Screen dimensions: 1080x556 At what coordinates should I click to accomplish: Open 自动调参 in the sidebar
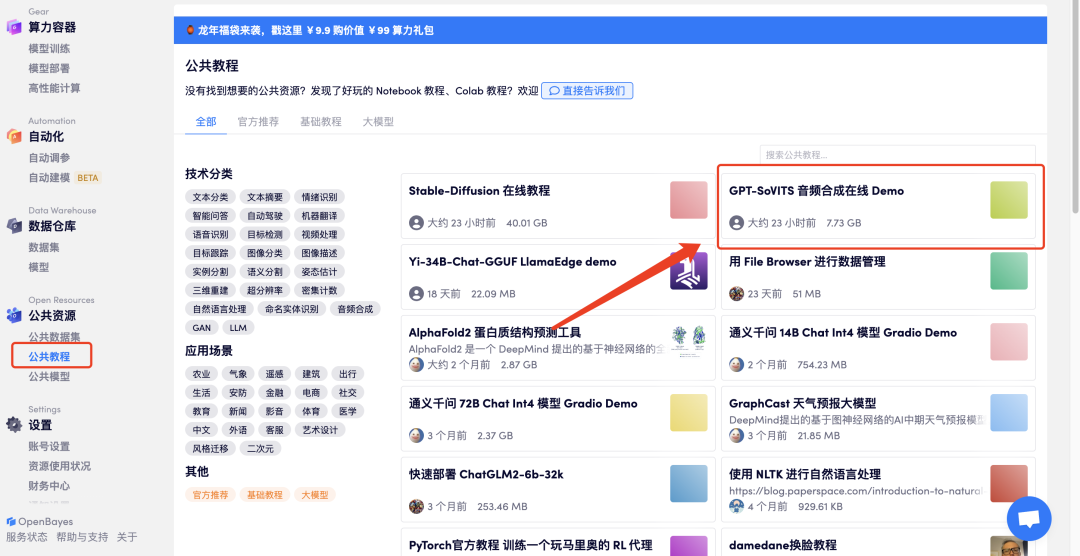click(49, 158)
